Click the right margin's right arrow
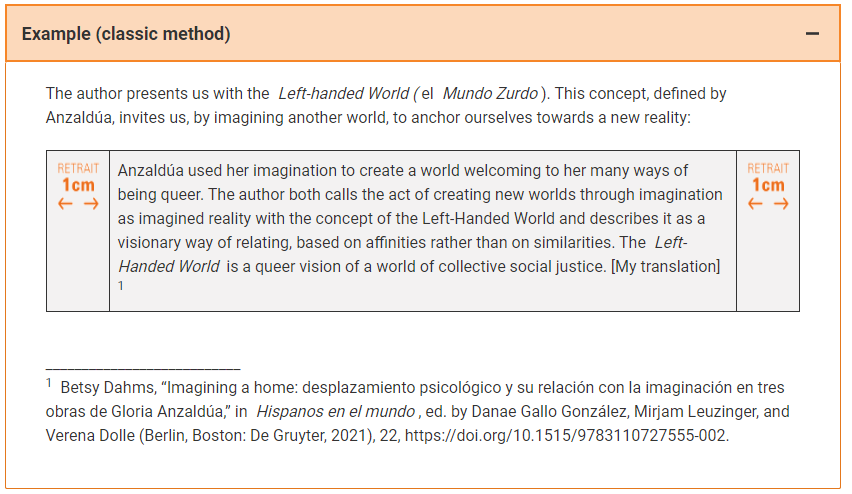 pos(781,204)
